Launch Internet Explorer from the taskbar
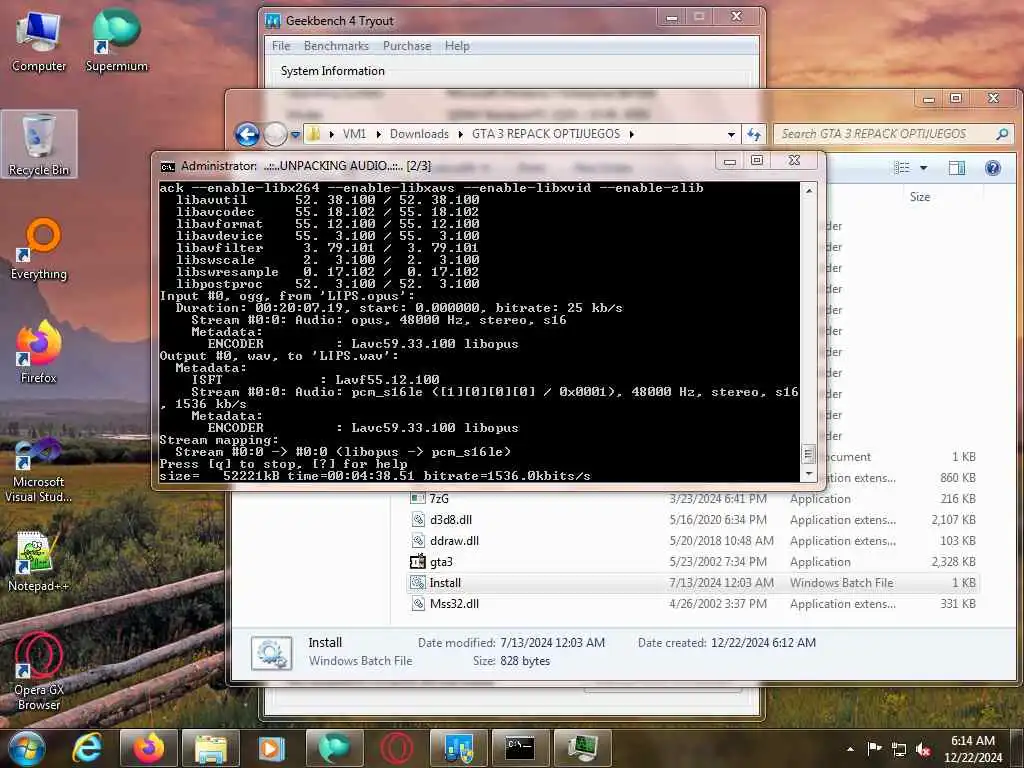Screen dimensions: 1024x768 pyautogui.click(x=87, y=748)
